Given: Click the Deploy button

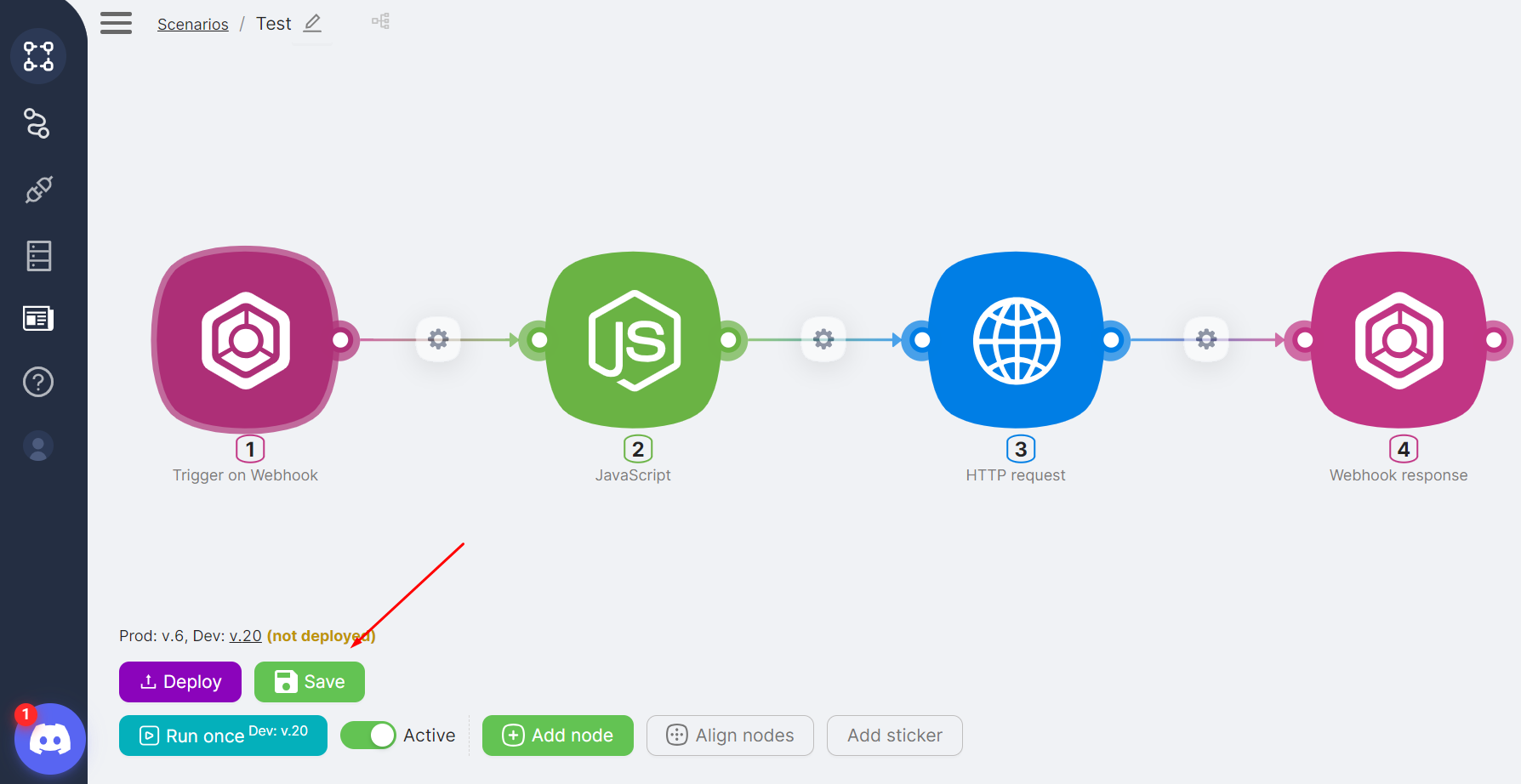Looking at the screenshot, I should pyautogui.click(x=180, y=682).
